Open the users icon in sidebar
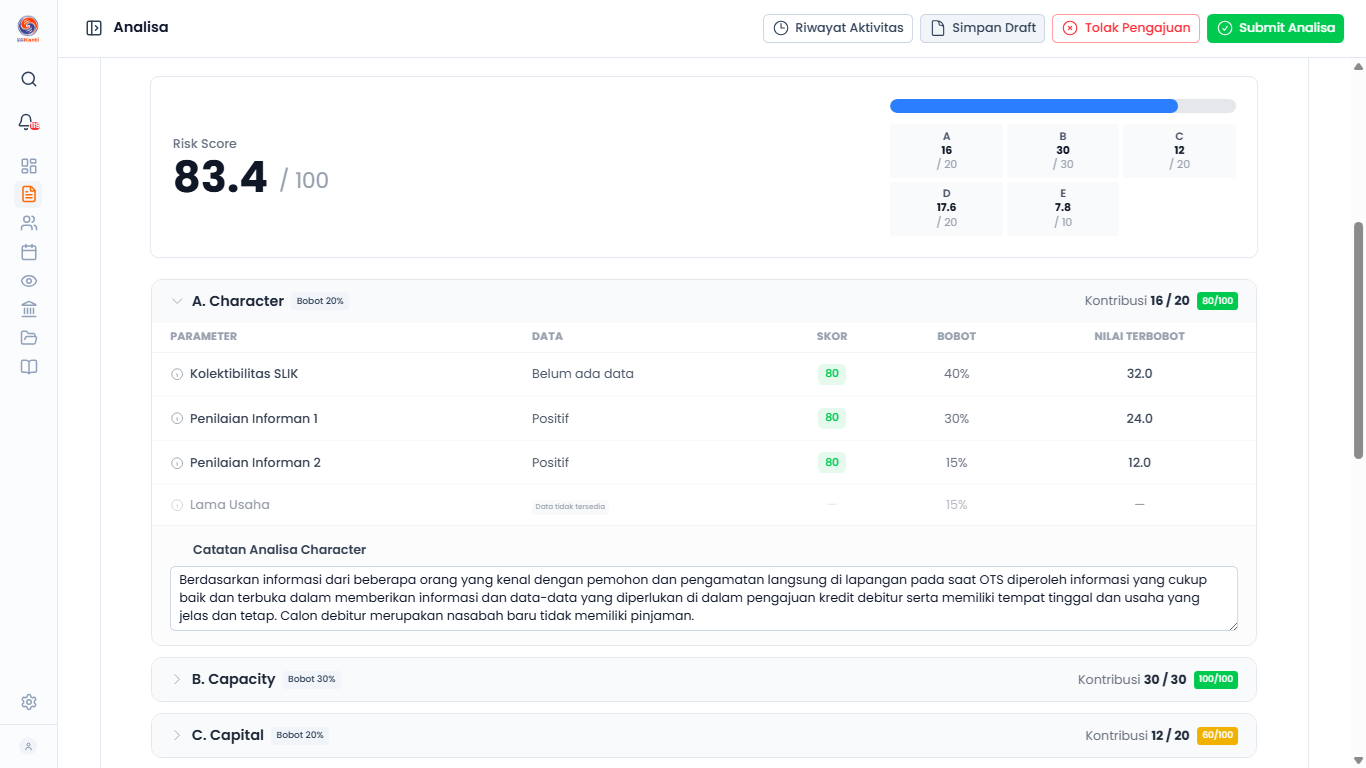The width and height of the screenshot is (1366, 768). pos(29,223)
